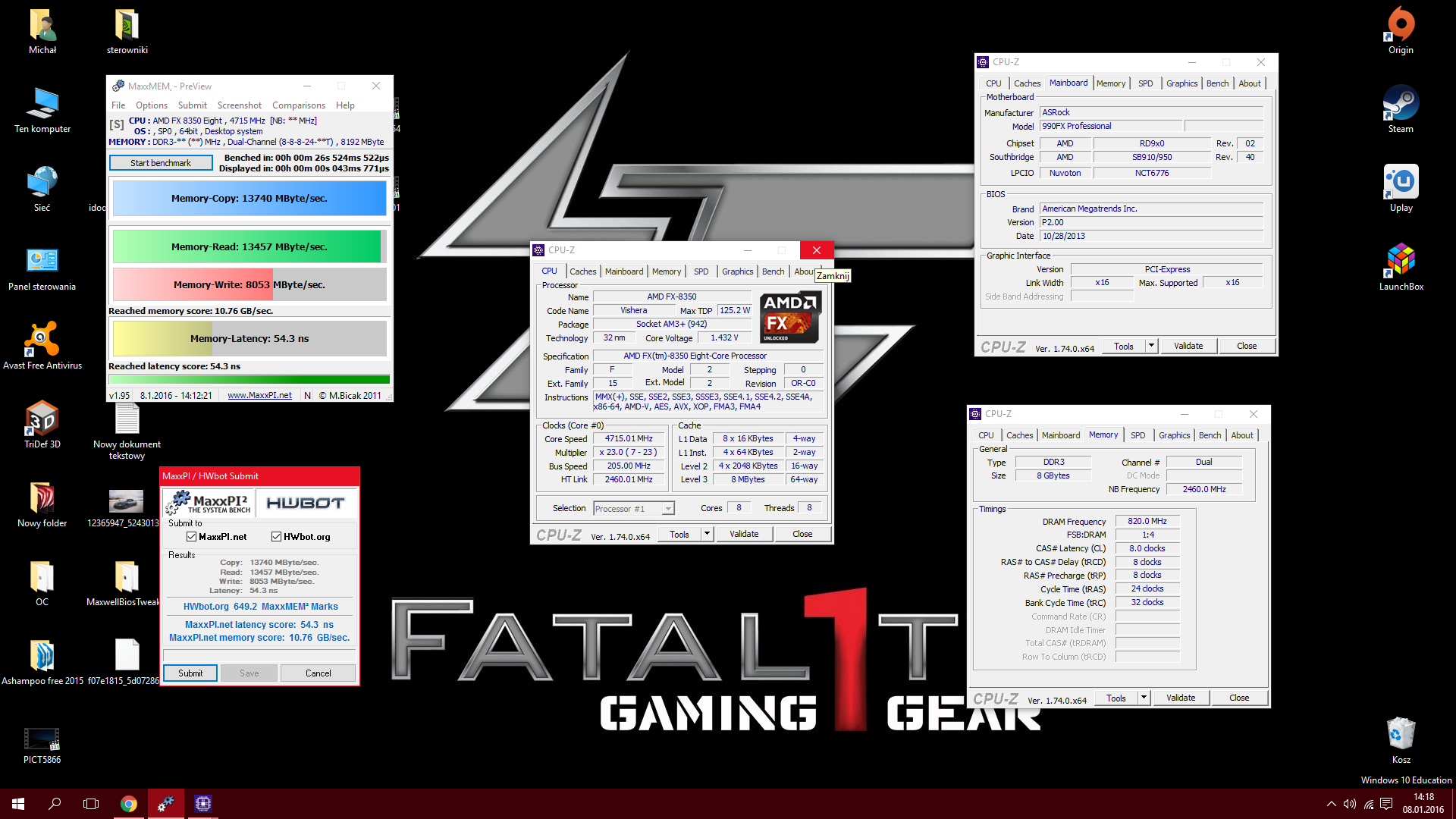This screenshot has width=1456, height=819.
Task: Open SPD tab in Mainboard CPU-Z window
Action: click(1146, 83)
